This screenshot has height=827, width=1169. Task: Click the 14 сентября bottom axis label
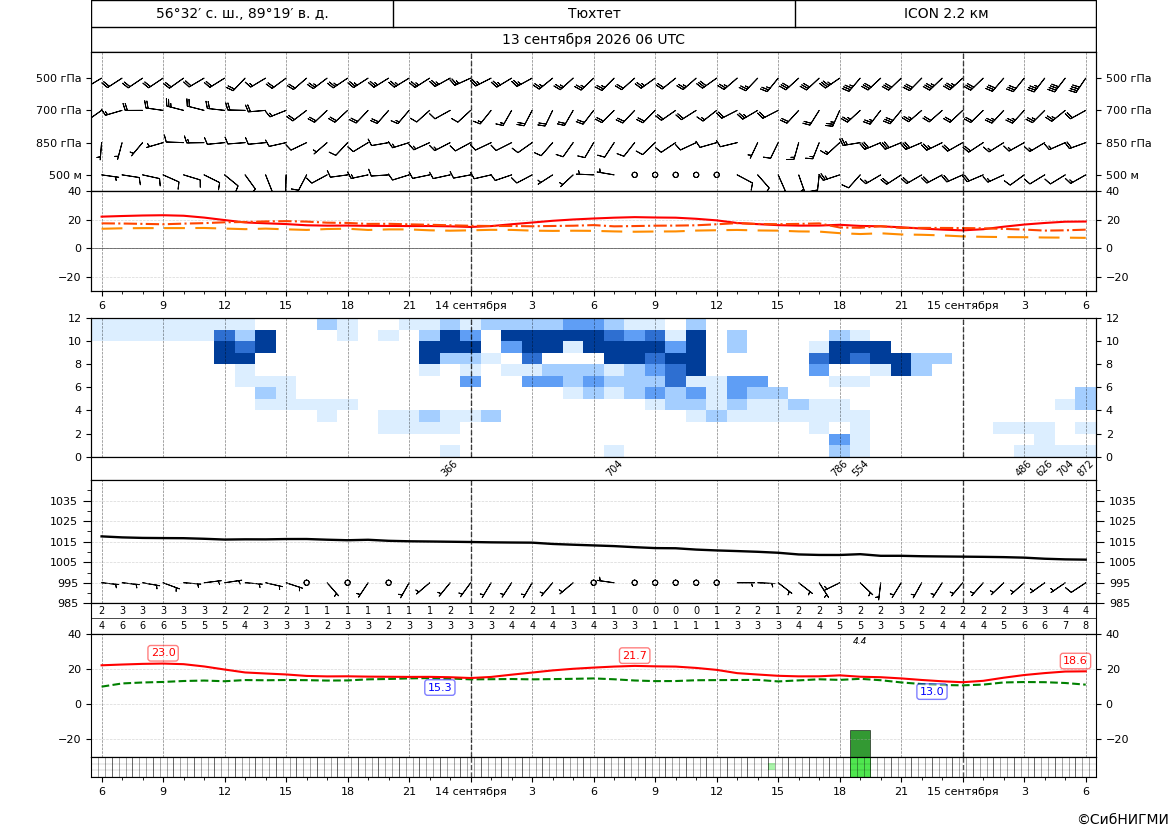coord(470,791)
